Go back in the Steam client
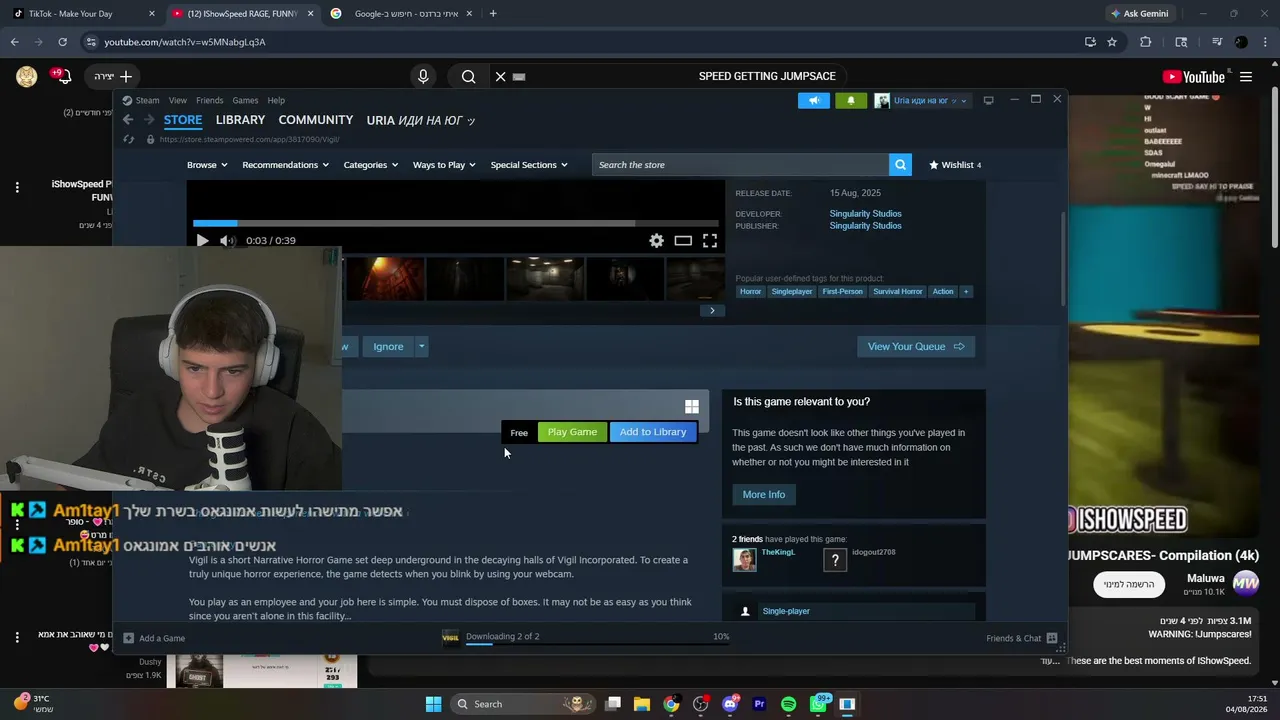The width and height of the screenshot is (1280, 720). (128, 120)
